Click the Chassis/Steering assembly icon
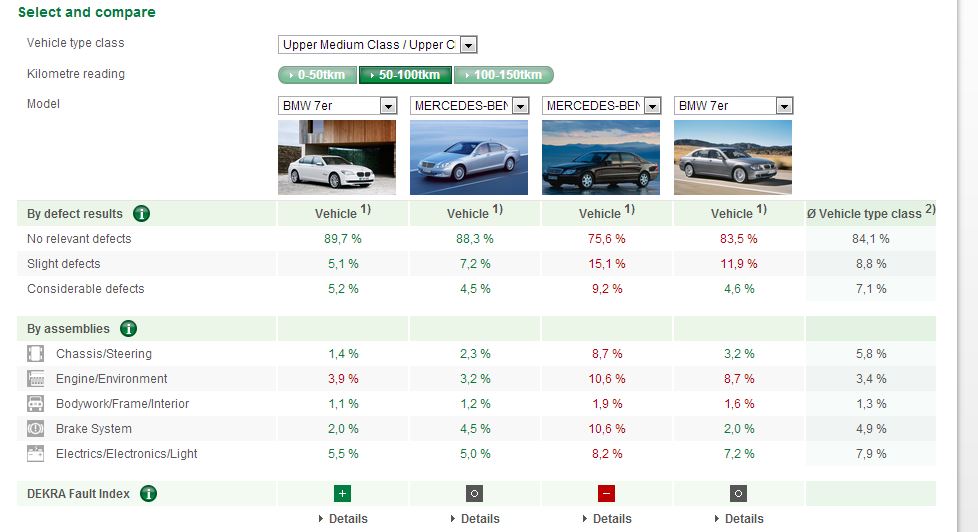Image resolution: width=978 pixels, height=532 pixels. 36,354
